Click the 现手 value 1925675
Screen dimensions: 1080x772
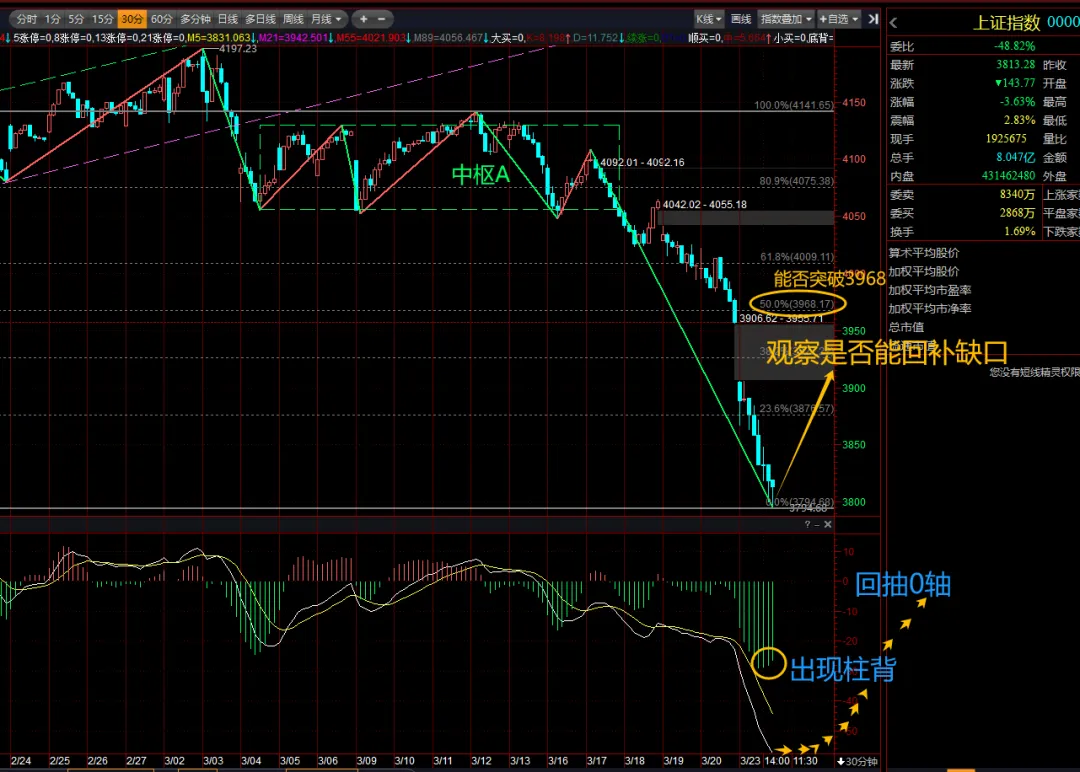click(1006, 138)
